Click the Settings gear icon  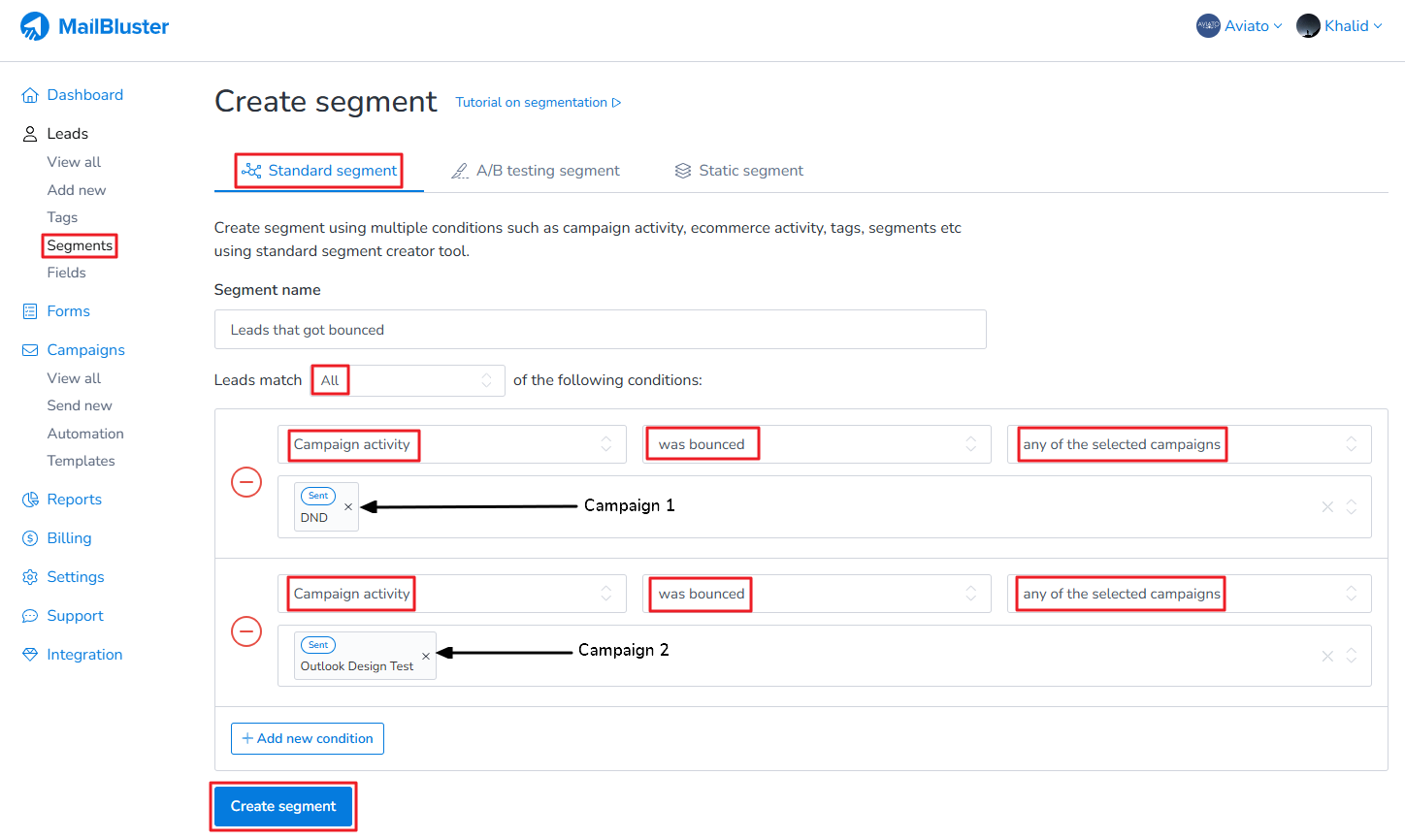click(x=30, y=577)
